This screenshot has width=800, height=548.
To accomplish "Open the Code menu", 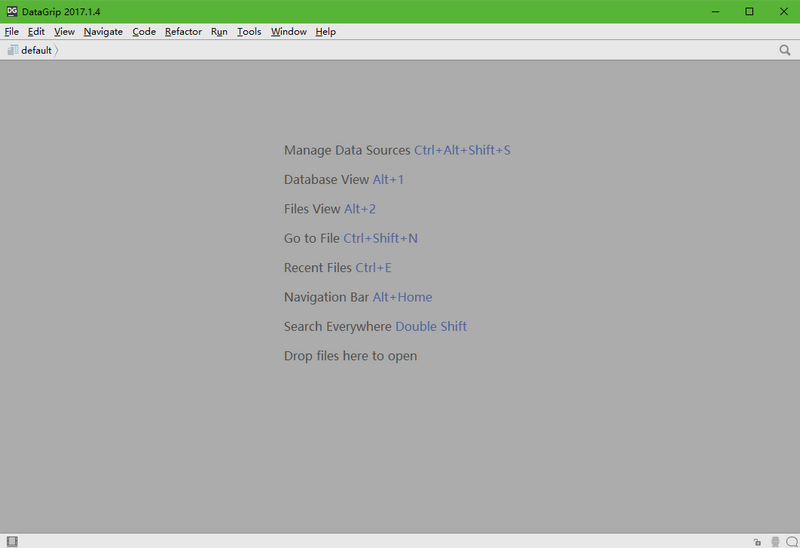I will pos(144,32).
